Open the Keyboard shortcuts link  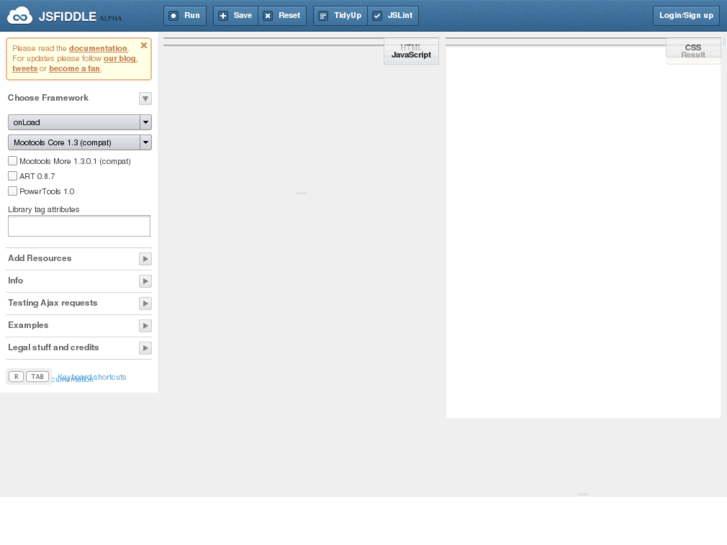[x=92, y=377]
